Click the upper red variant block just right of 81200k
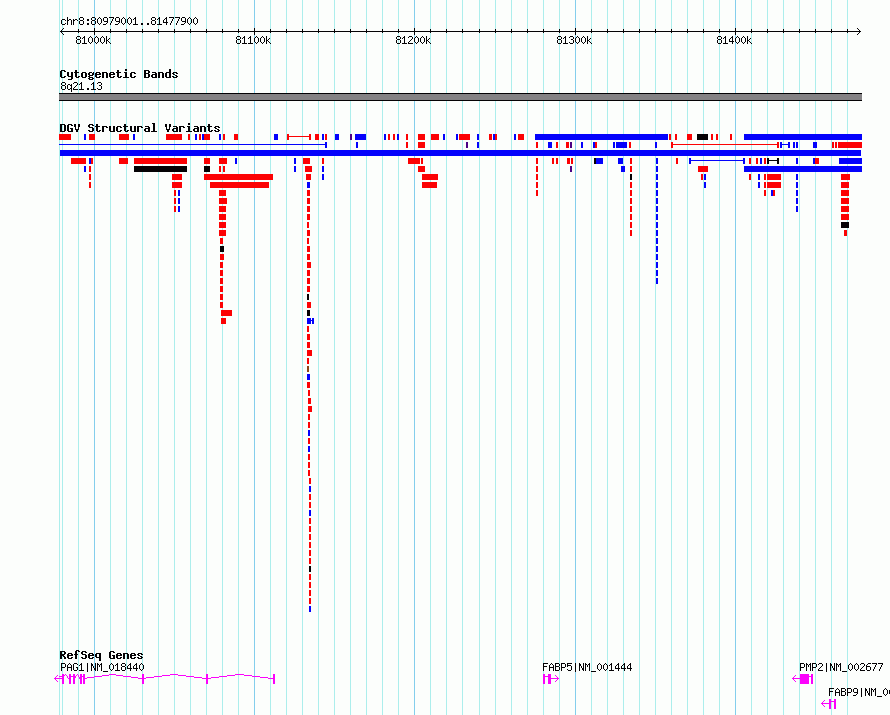 [430, 177]
